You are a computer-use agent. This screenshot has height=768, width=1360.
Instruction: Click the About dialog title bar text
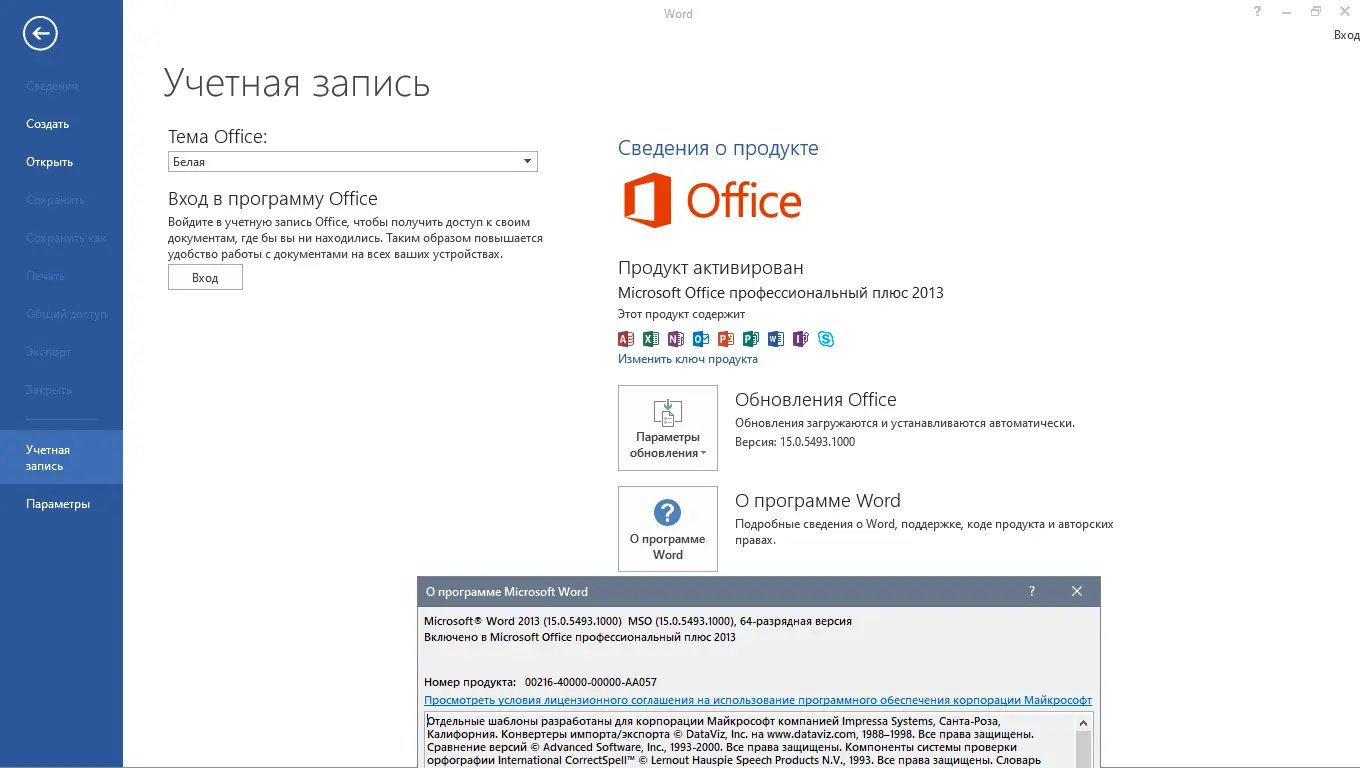(x=507, y=591)
